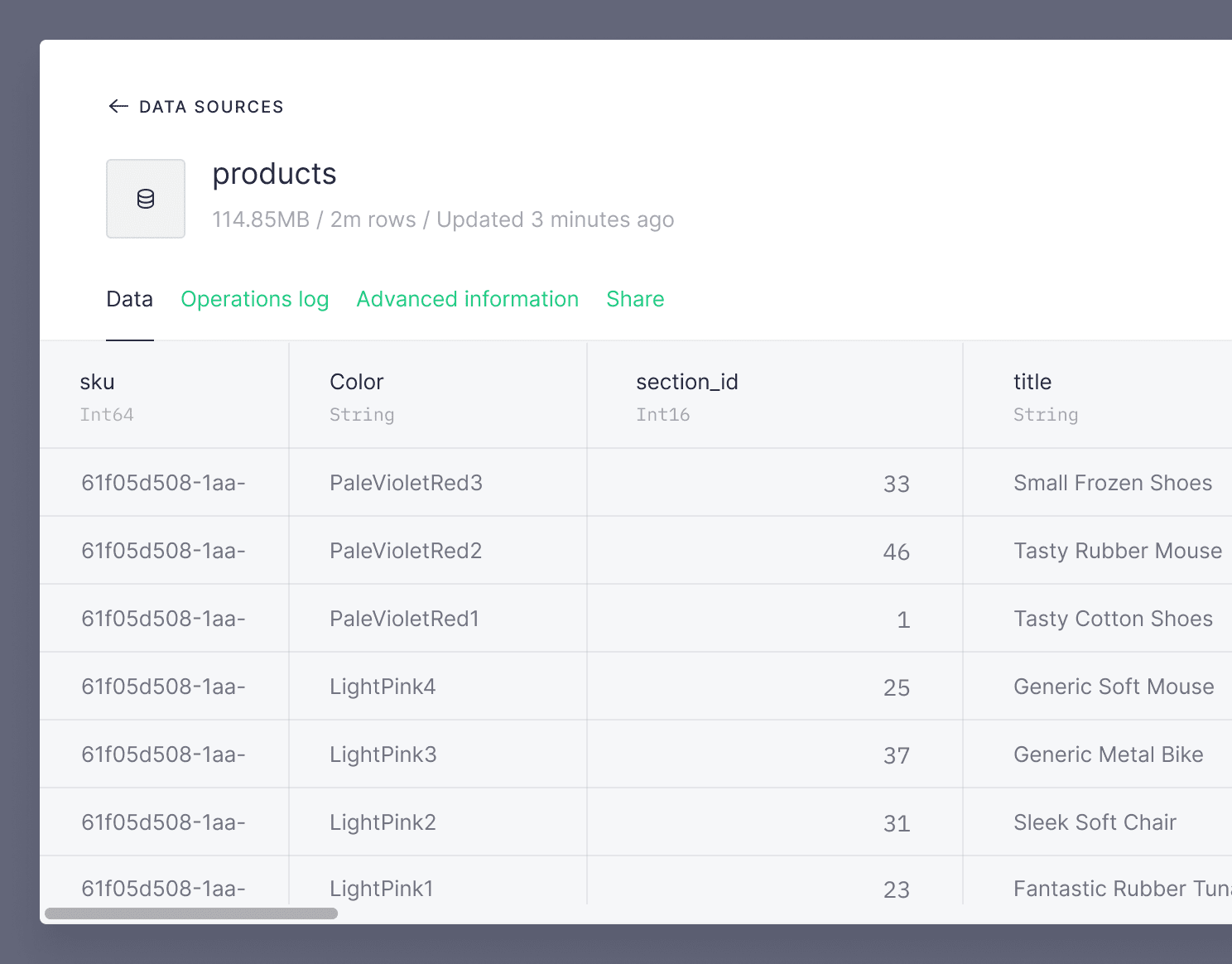Click the horizontal scrollbar under the table
Screen dimensions: 1232x964
[x=191, y=913]
